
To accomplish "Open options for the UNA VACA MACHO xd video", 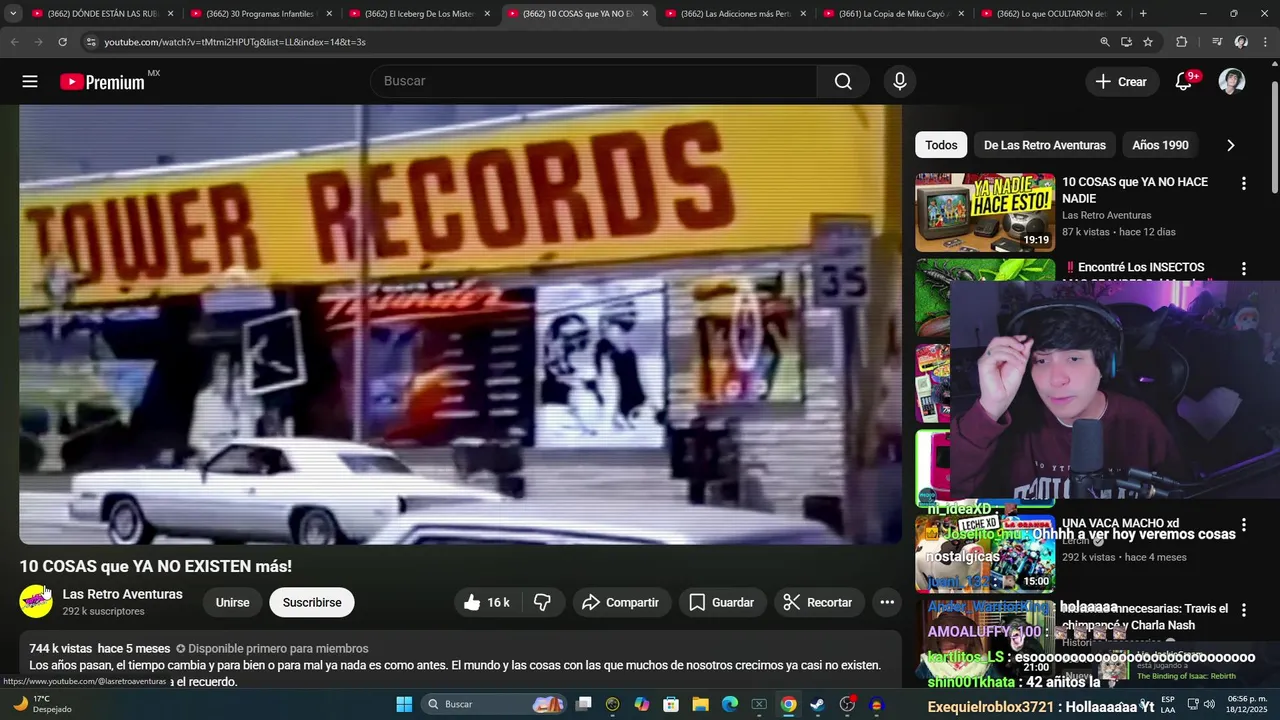I will (1244, 525).
